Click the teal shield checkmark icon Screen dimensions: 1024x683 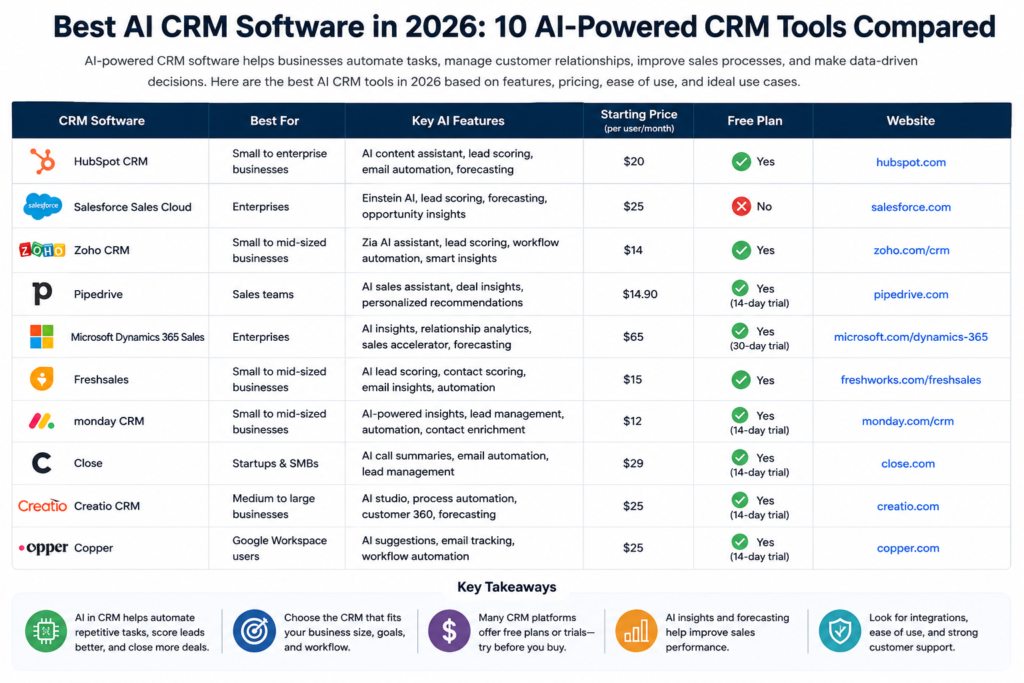pos(840,631)
